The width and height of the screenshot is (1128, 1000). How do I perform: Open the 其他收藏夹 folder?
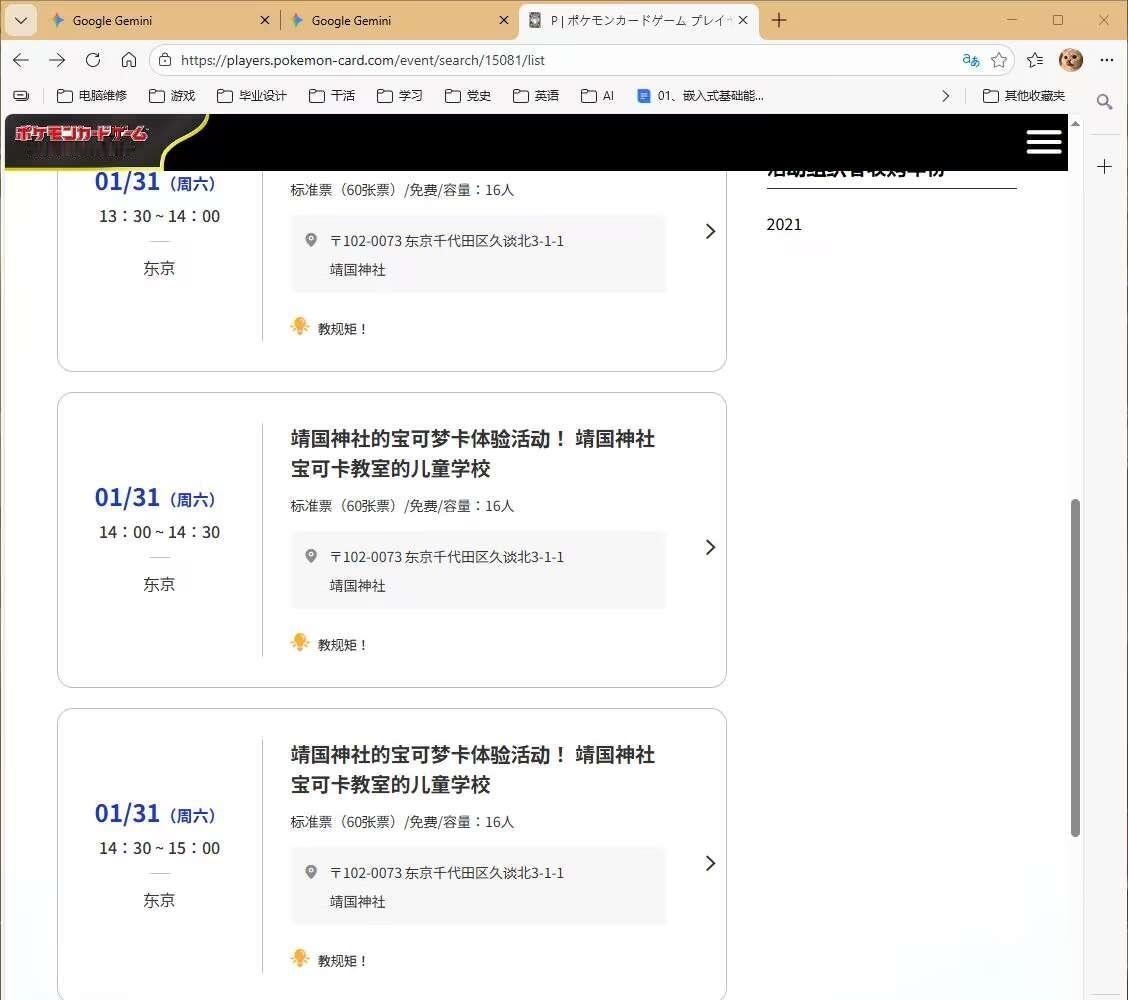1024,96
